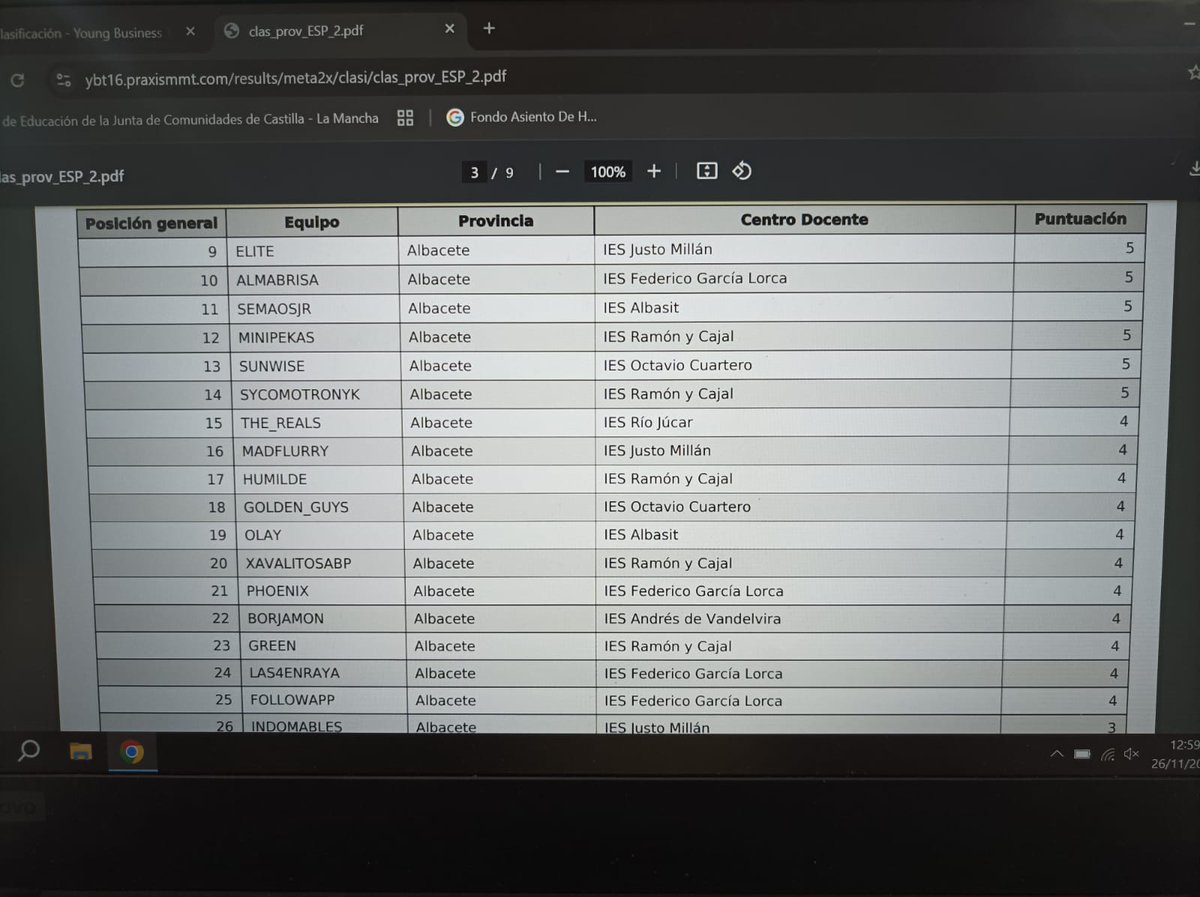Select team name OLAY

tap(263, 535)
